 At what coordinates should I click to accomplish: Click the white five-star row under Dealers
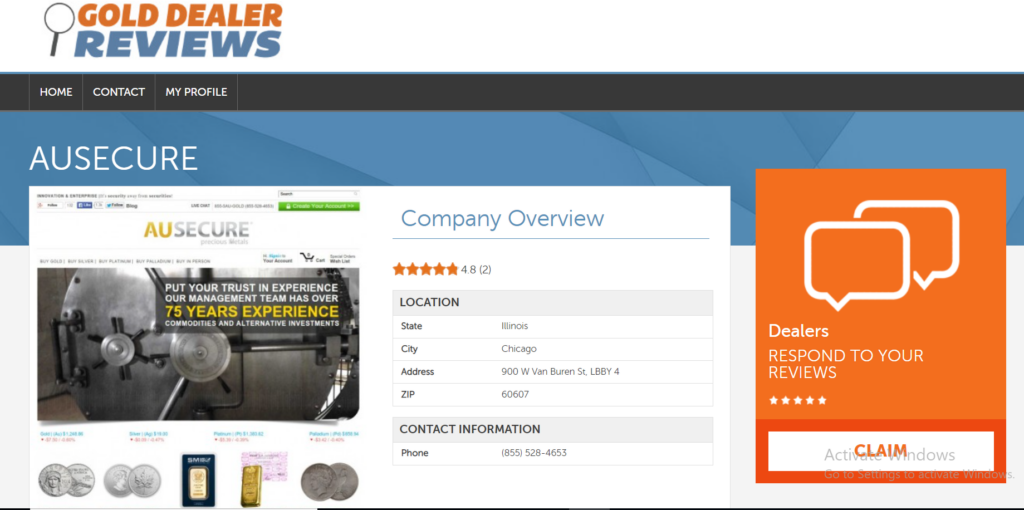[797, 400]
